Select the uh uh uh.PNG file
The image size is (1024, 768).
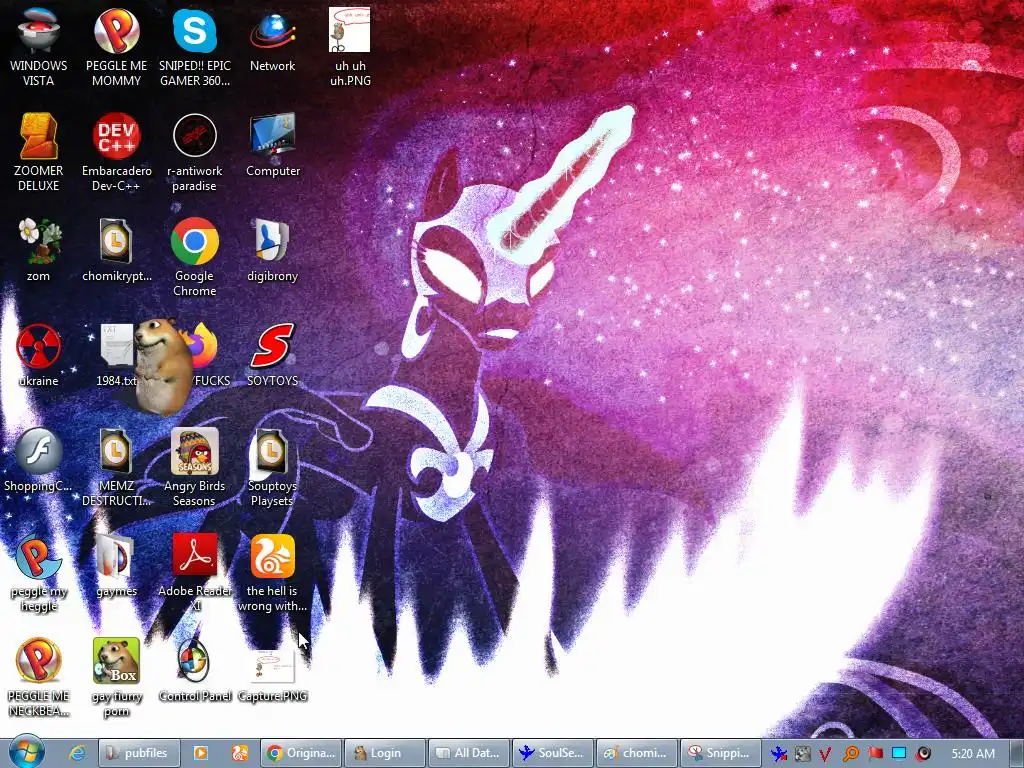[x=350, y=46]
